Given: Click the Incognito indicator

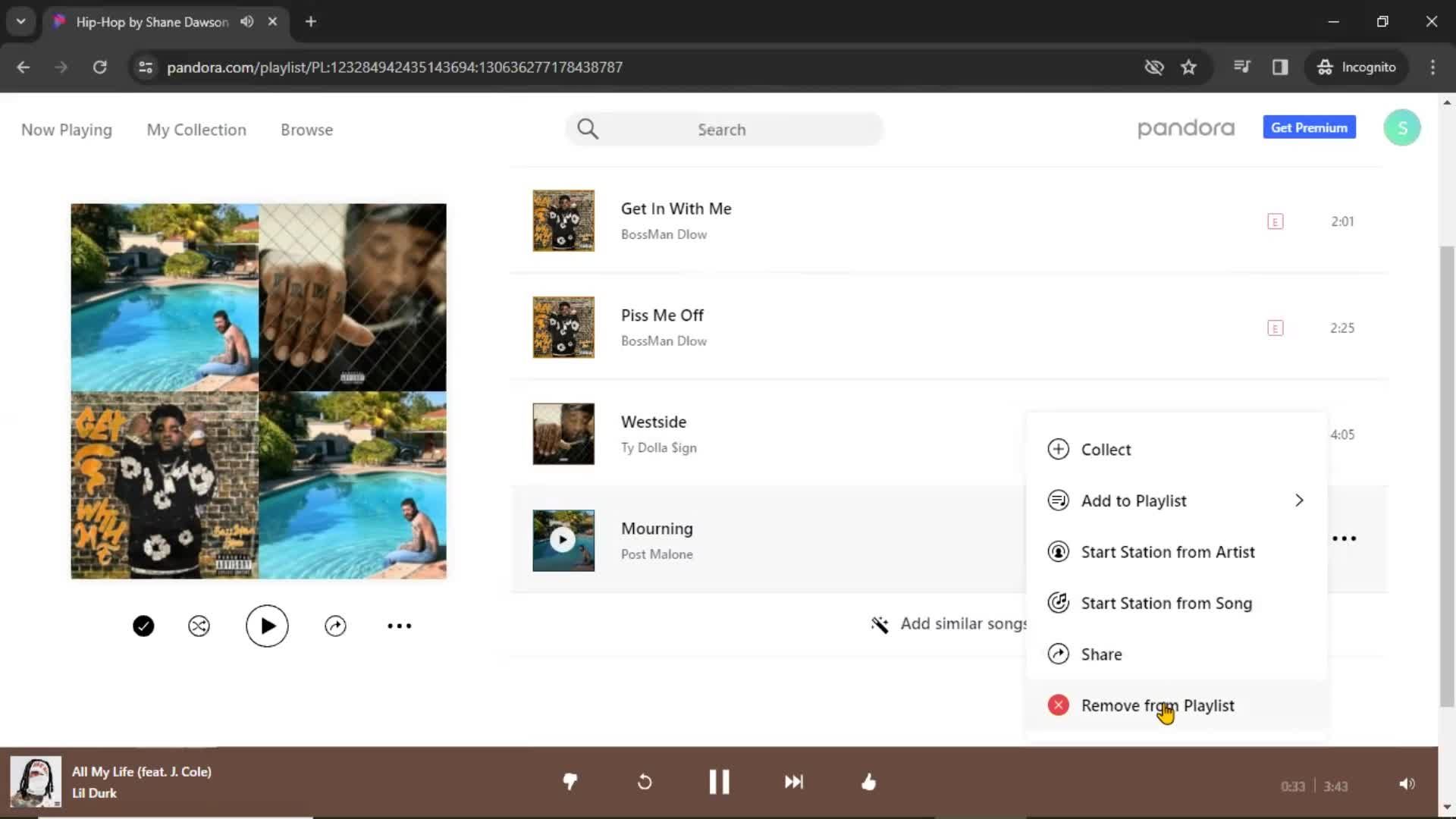Looking at the screenshot, I should point(1357,67).
